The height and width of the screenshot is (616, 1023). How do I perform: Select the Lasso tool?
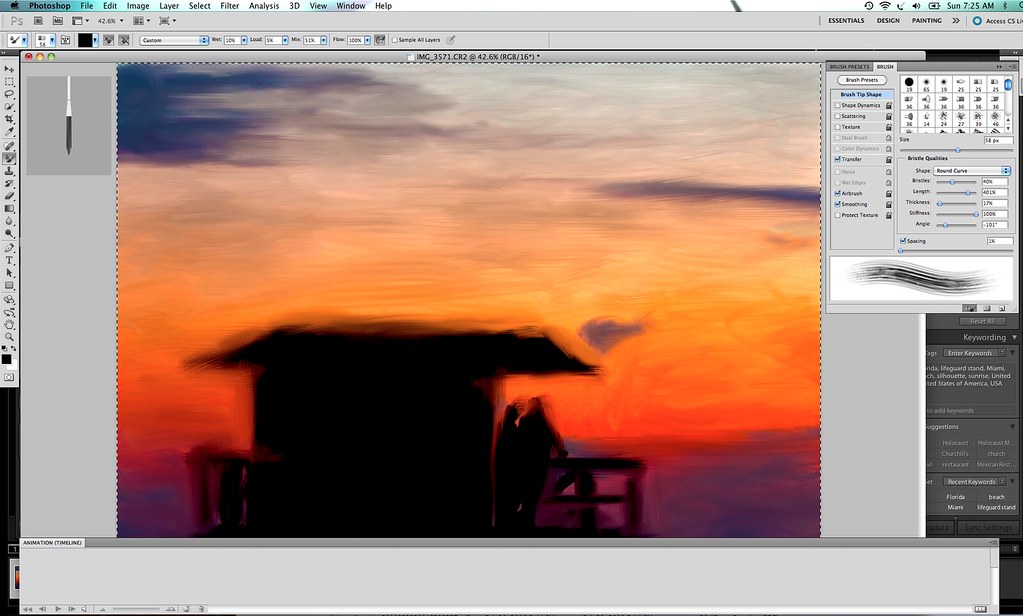[x=11, y=93]
